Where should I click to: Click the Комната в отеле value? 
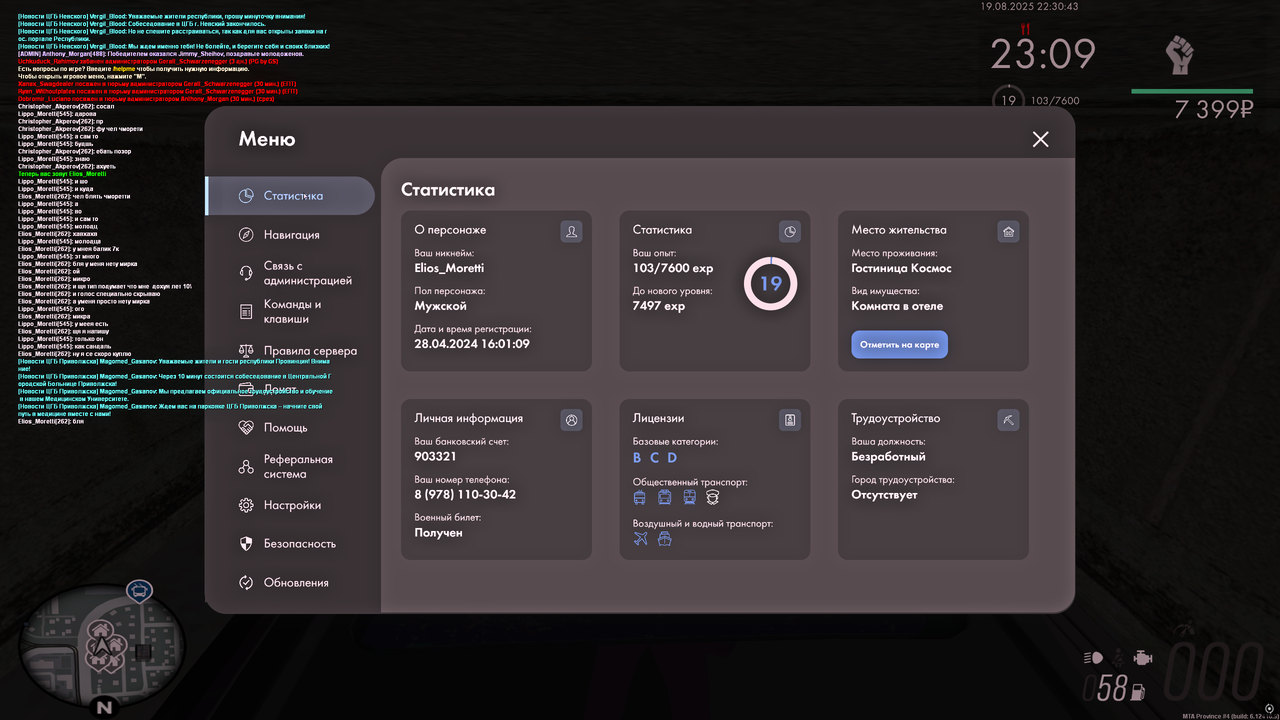[x=897, y=306]
